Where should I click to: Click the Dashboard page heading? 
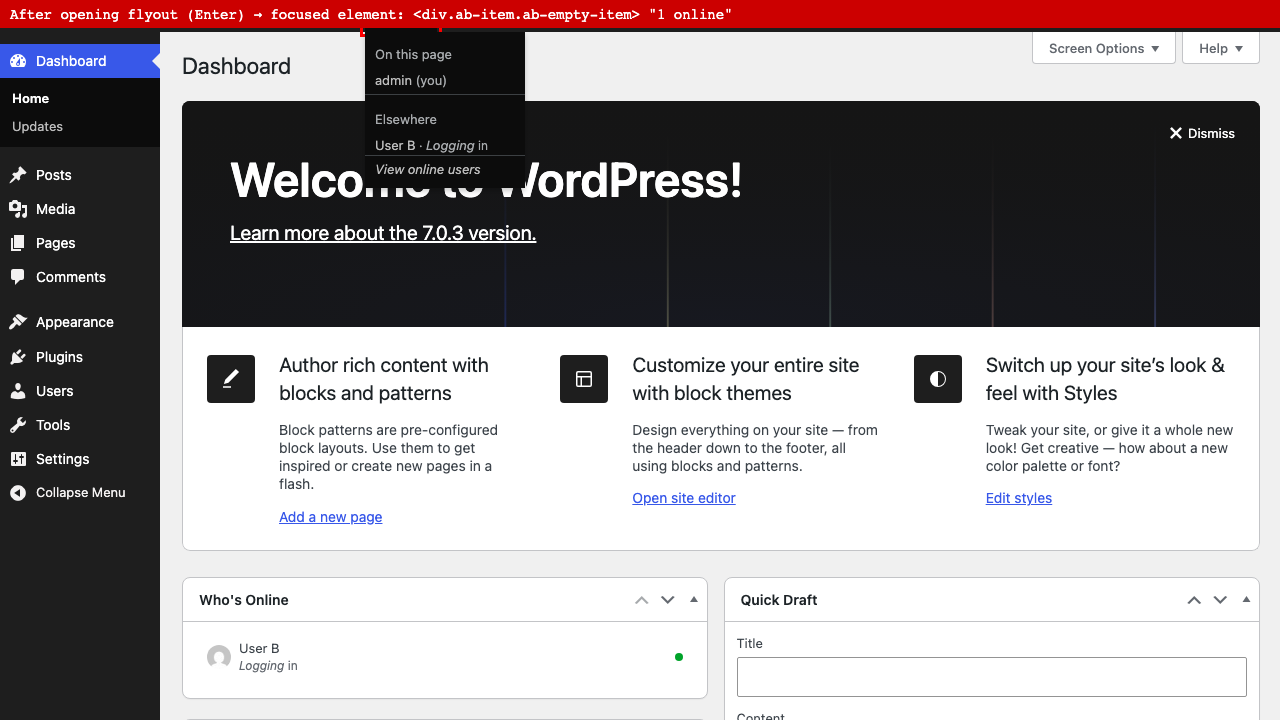click(237, 66)
